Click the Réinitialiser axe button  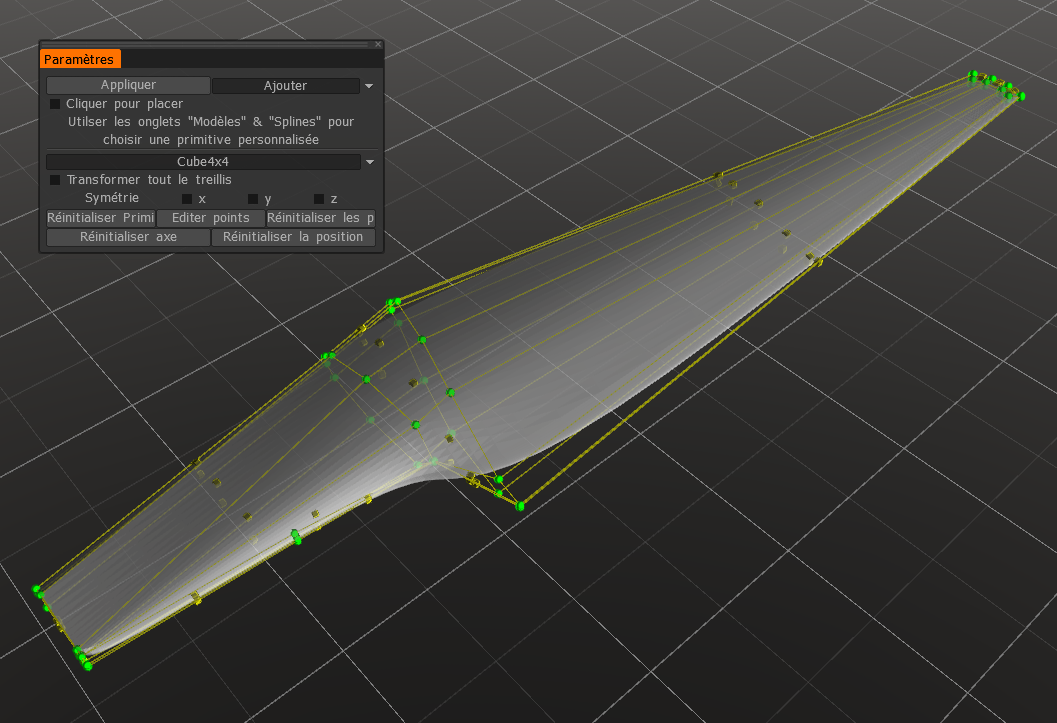point(128,237)
